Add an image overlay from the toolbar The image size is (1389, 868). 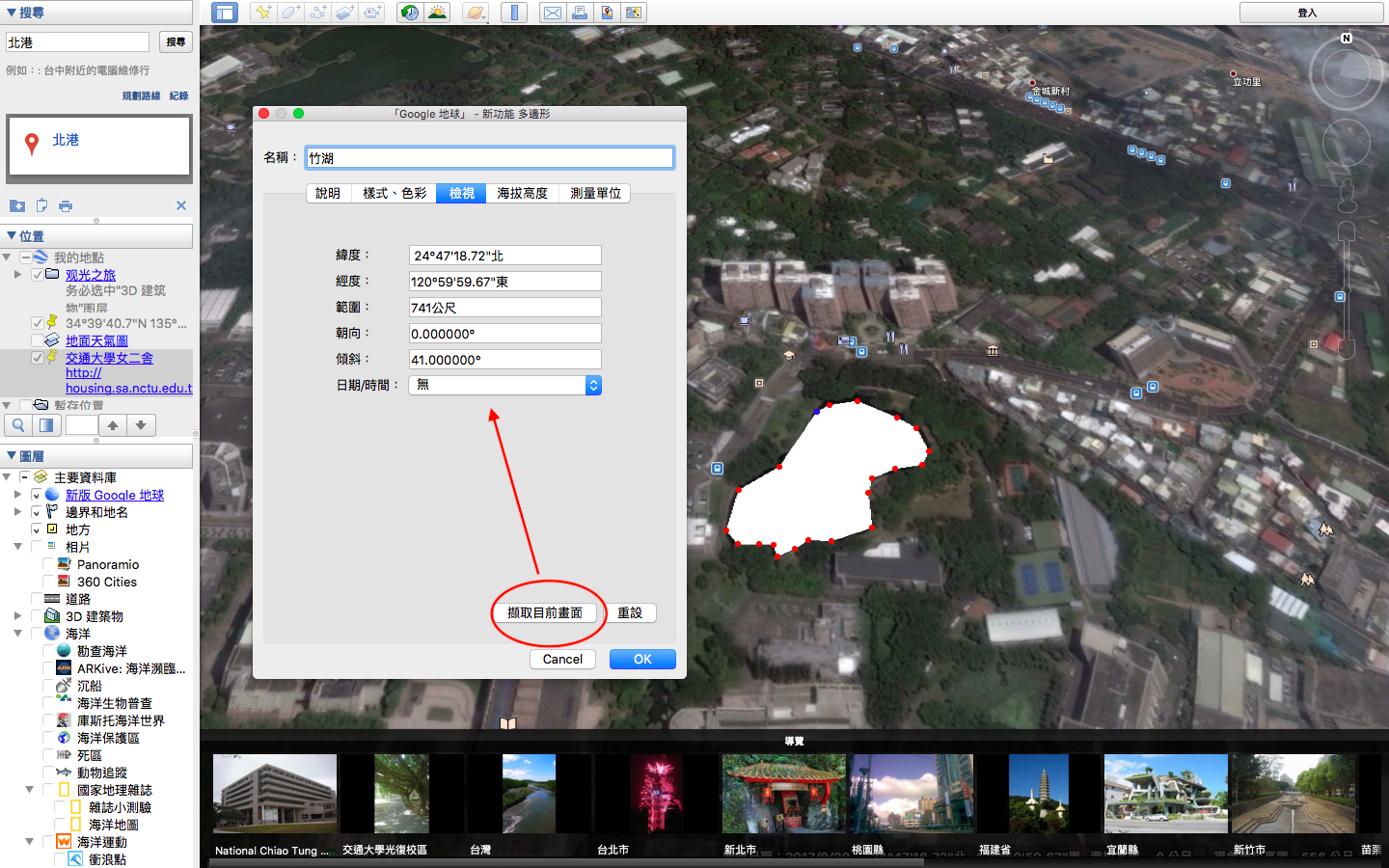click(x=344, y=13)
